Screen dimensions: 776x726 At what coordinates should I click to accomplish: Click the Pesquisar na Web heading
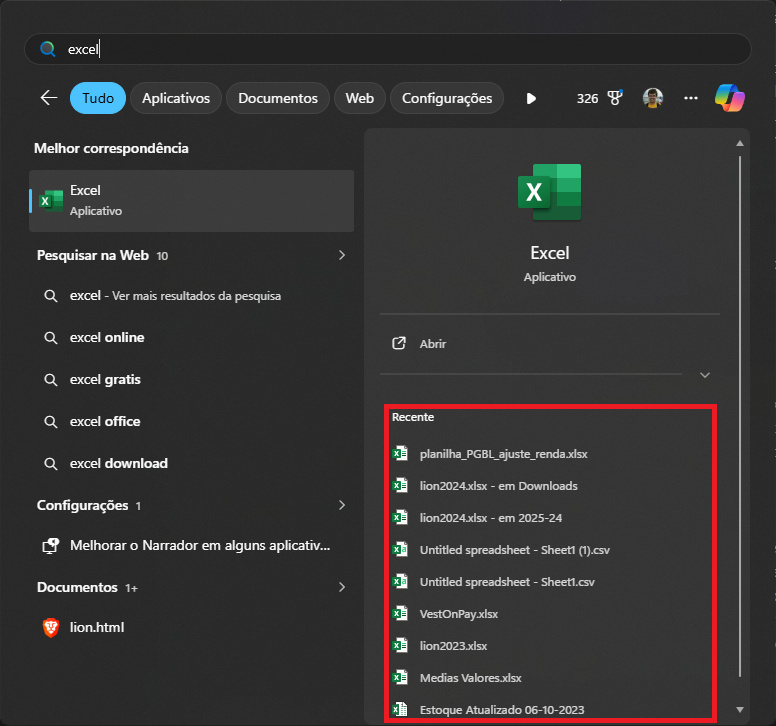(x=93, y=255)
